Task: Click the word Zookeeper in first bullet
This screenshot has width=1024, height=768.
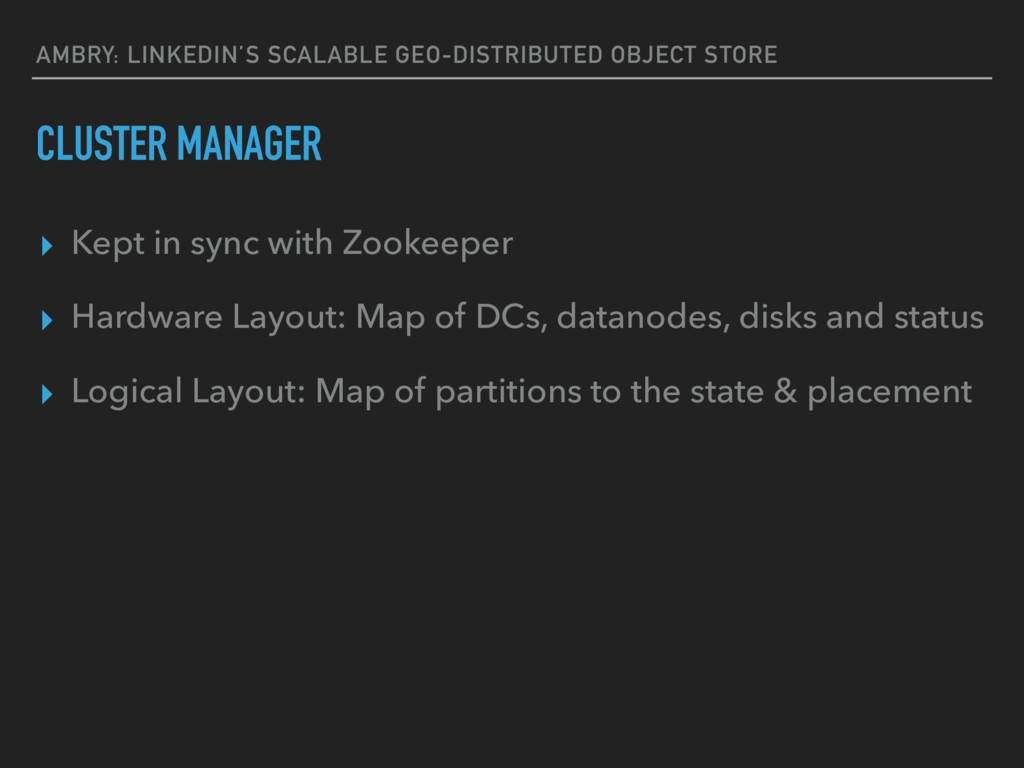Action: (428, 244)
